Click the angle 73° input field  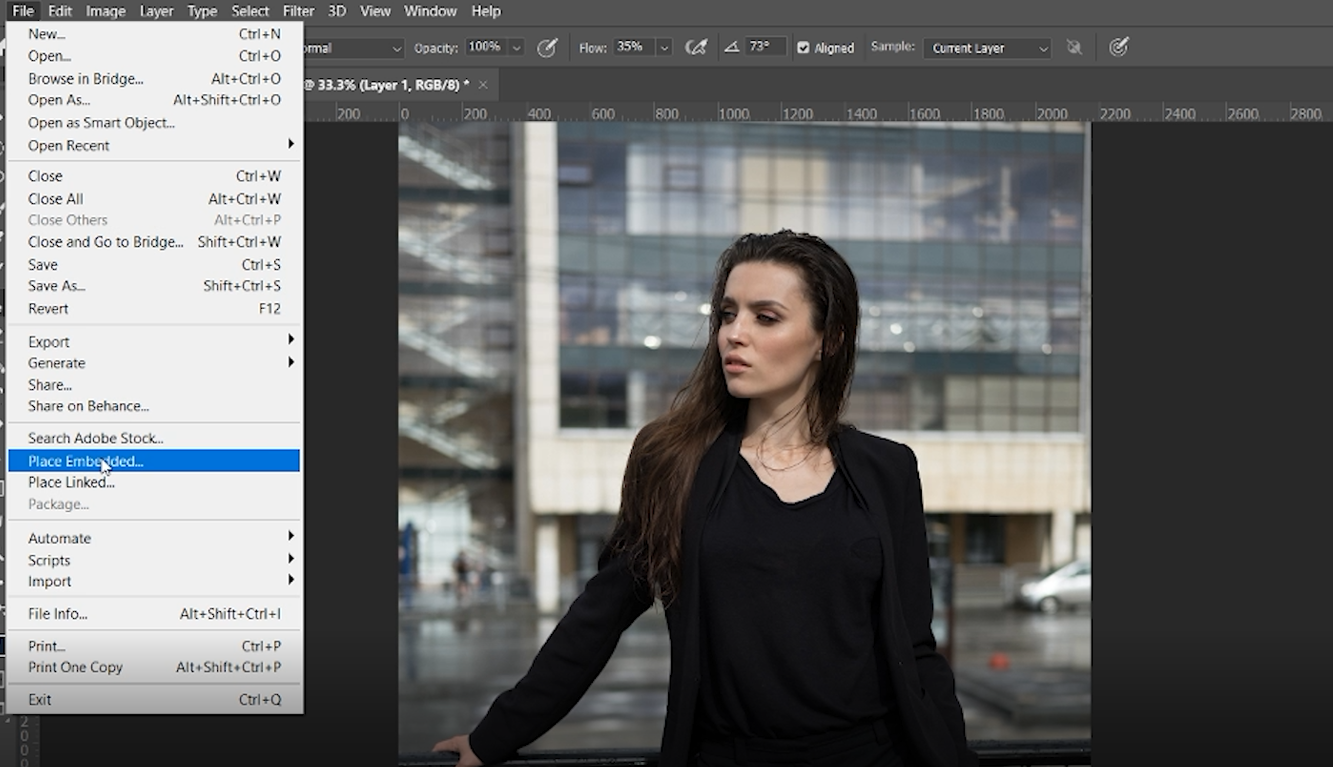tap(765, 47)
